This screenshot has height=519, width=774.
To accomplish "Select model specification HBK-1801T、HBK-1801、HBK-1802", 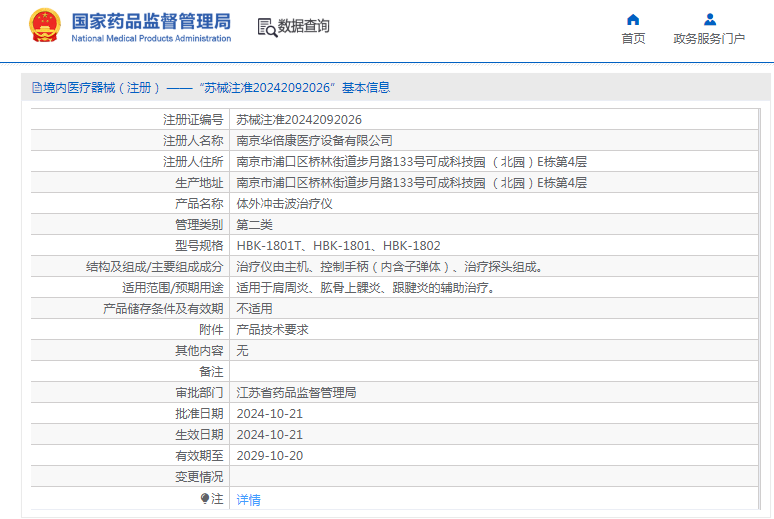I will [338, 246].
